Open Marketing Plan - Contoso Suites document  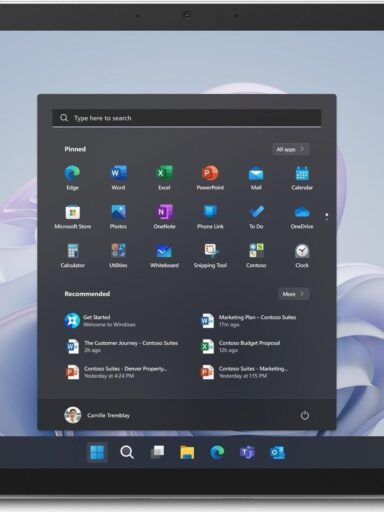tap(249, 321)
